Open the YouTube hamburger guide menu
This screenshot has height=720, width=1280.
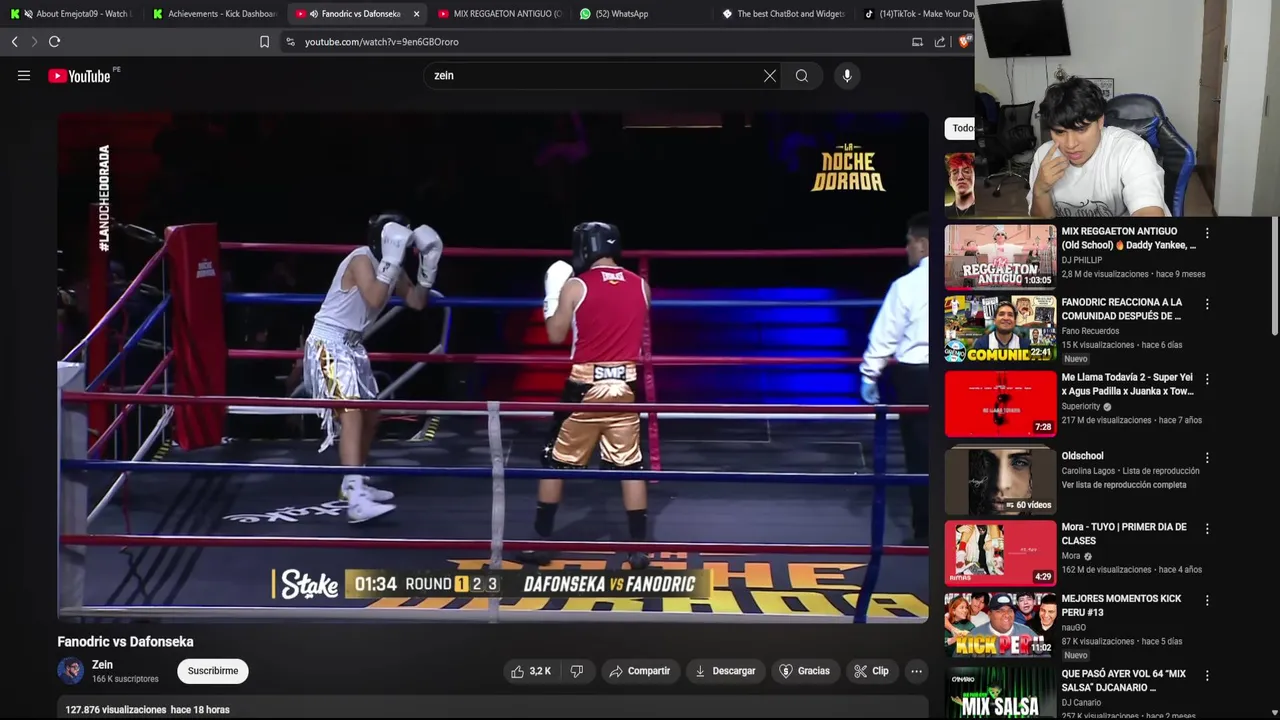24,76
